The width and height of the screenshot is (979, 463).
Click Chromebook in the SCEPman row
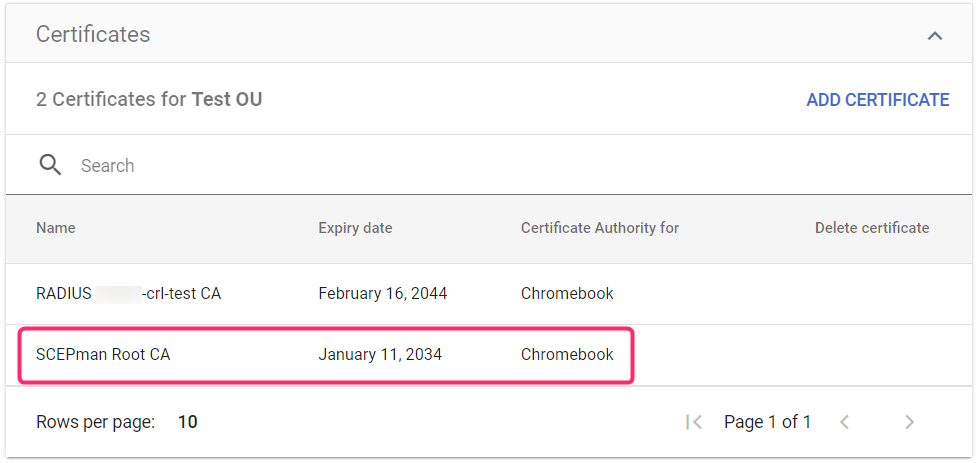click(567, 355)
